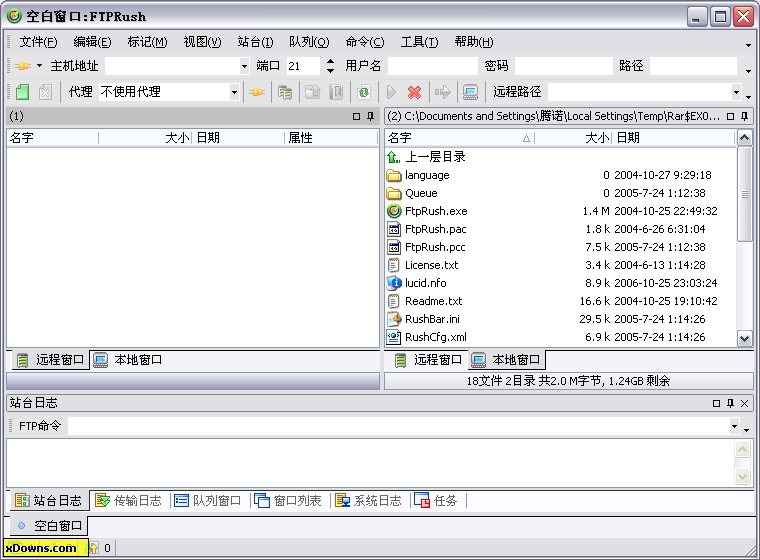760x560 pixels.
Task: Close the 站台日志 panel
Action: coord(744,403)
